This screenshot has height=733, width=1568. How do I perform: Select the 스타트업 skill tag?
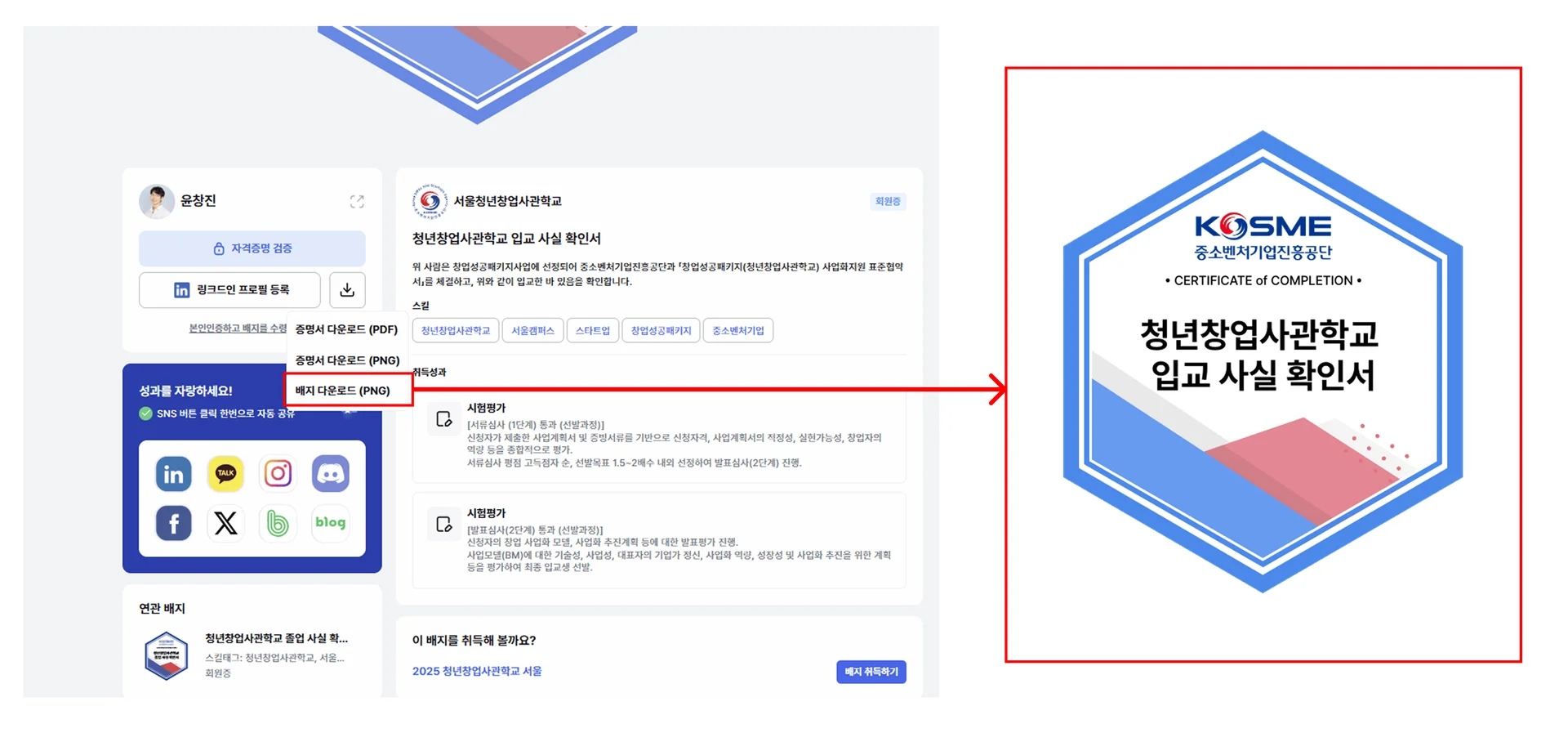coord(593,330)
